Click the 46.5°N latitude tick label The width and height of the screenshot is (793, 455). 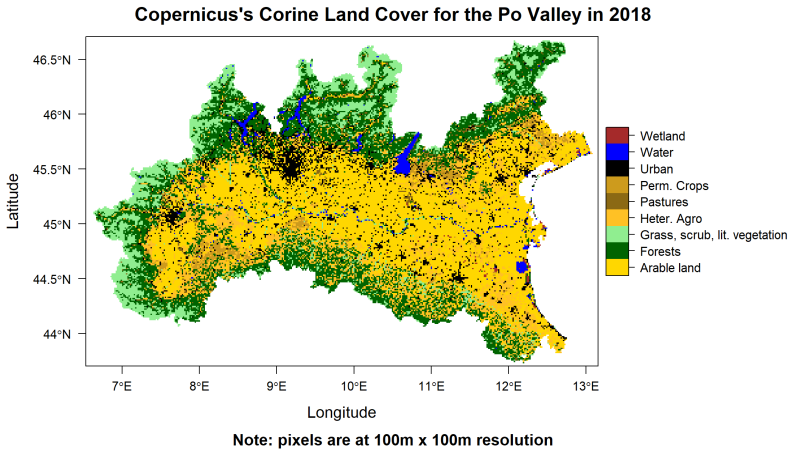(x=52, y=60)
